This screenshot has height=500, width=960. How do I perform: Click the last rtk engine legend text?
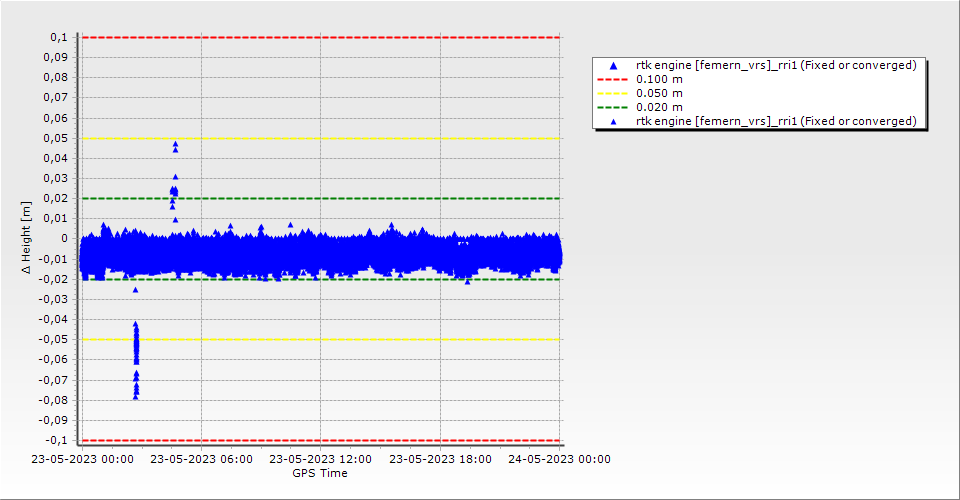pyautogui.click(x=776, y=121)
